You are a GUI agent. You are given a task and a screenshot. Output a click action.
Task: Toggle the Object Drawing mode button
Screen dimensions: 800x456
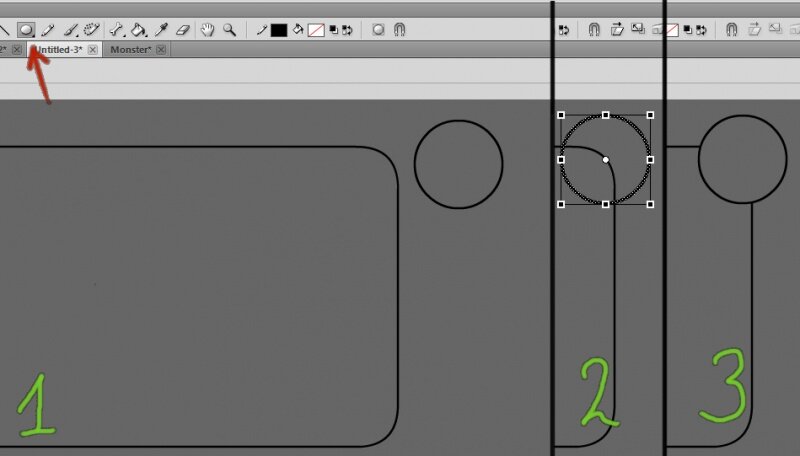pos(378,30)
